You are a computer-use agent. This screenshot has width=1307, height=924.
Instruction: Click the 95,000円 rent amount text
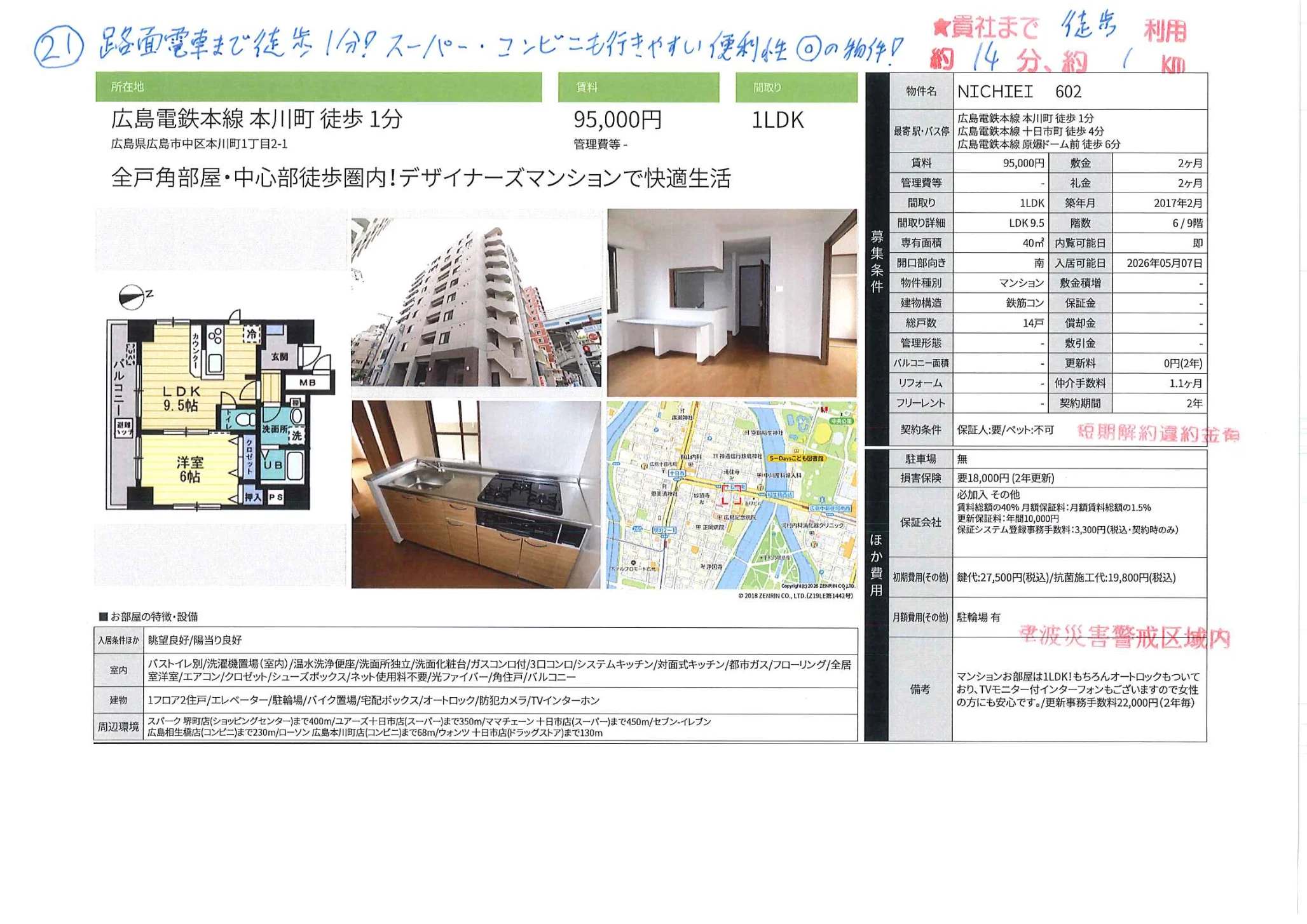pyautogui.click(x=617, y=119)
